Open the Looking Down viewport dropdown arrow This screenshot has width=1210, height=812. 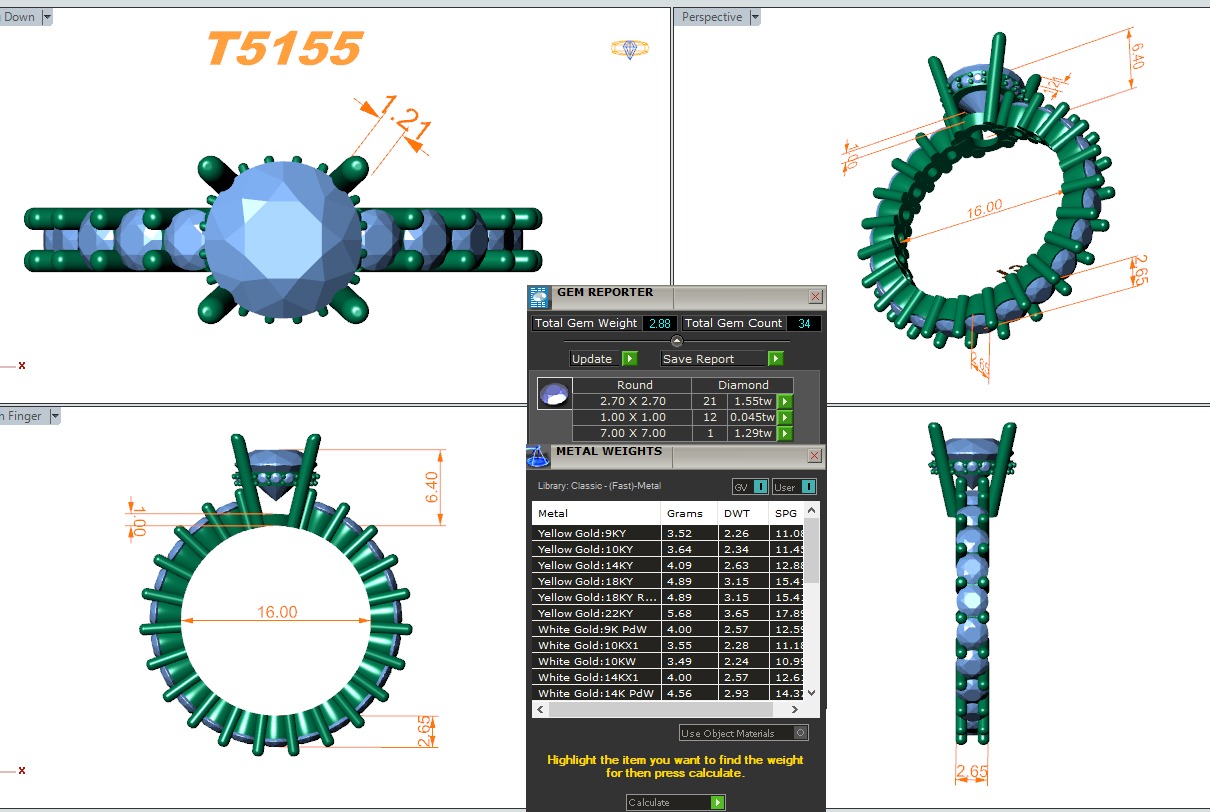pos(48,17)
